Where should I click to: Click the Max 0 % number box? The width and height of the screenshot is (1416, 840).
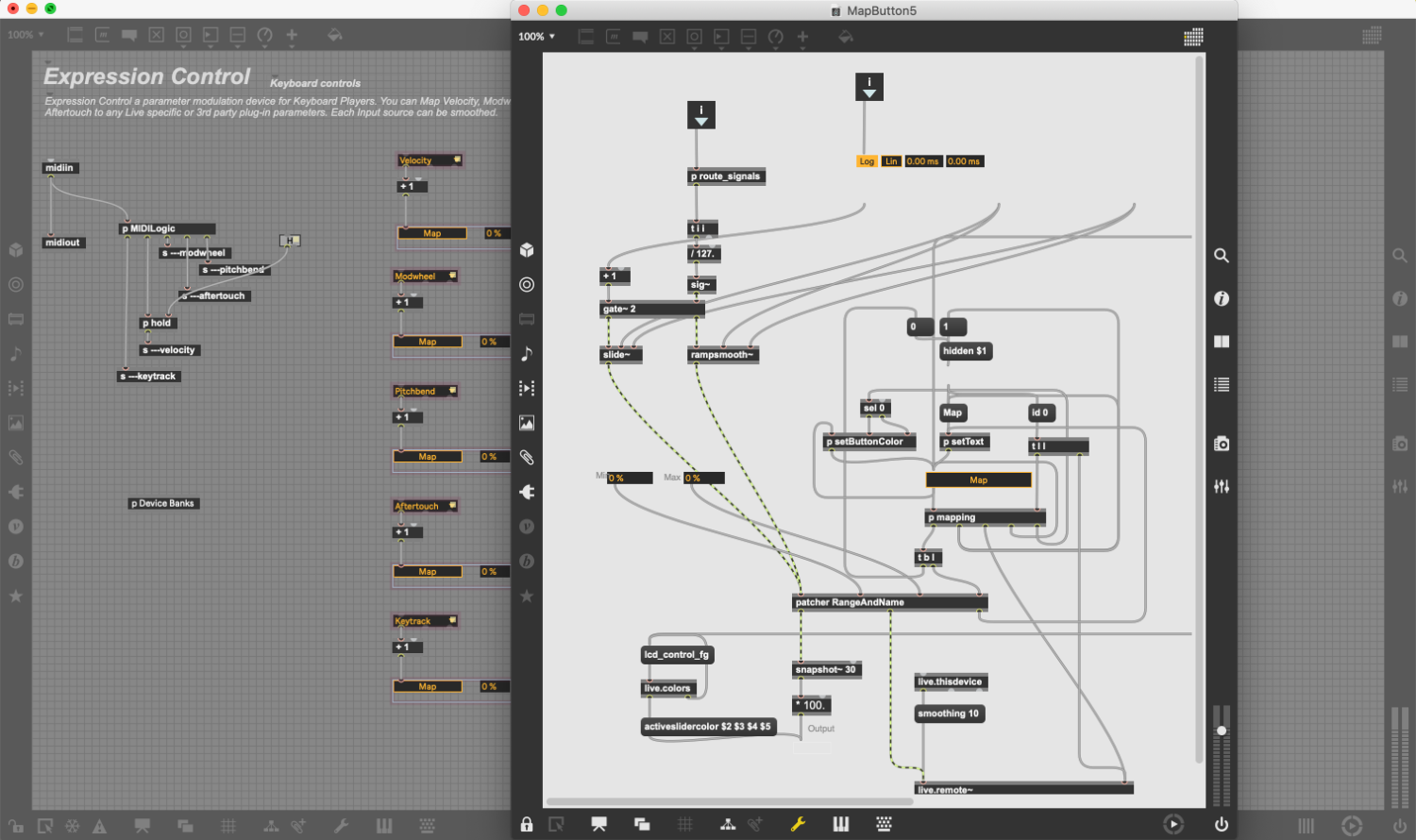(x=704, y=479)
